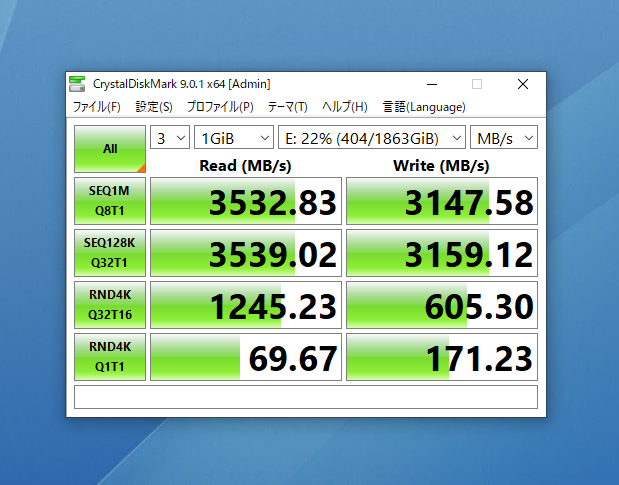Open the test count dropdown showing 3

(170, 137)
